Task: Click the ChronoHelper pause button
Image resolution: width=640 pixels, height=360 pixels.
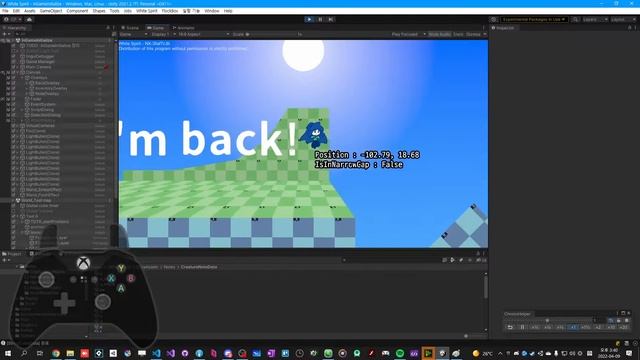Action: click(522, 327)
